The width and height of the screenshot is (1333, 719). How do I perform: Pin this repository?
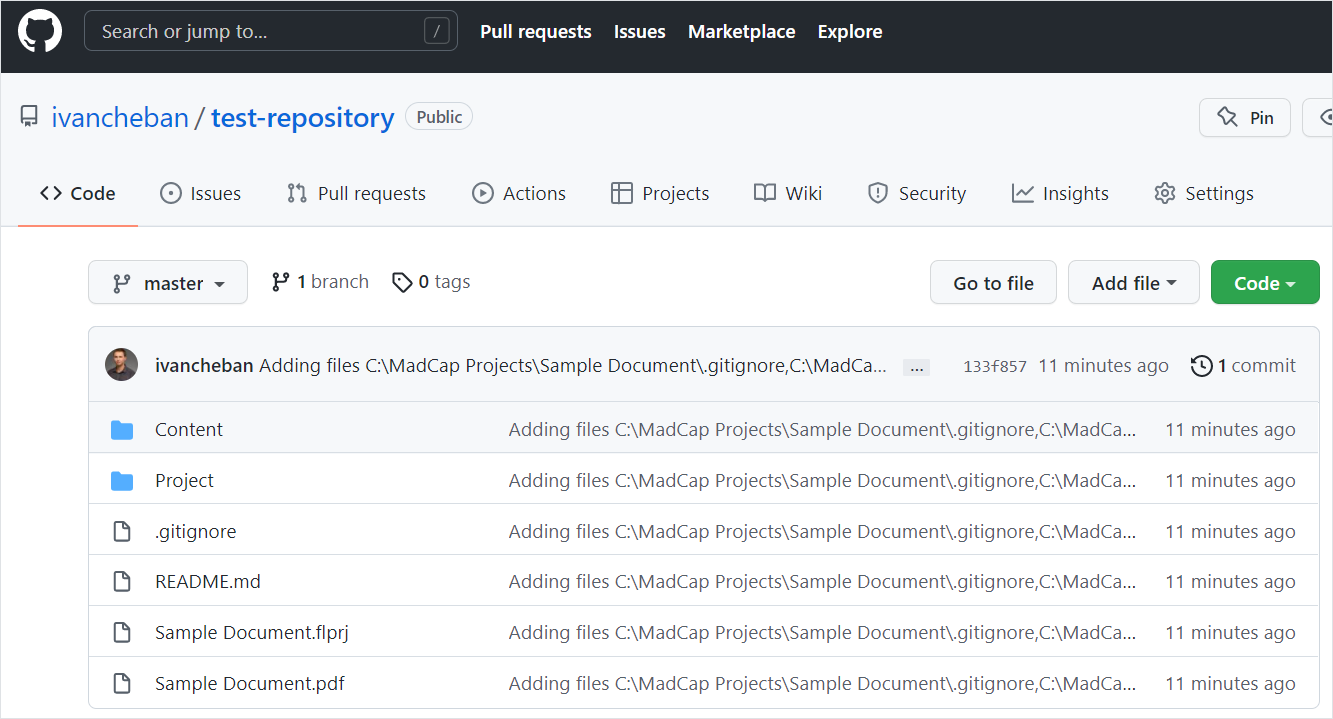coord(1244,117)
